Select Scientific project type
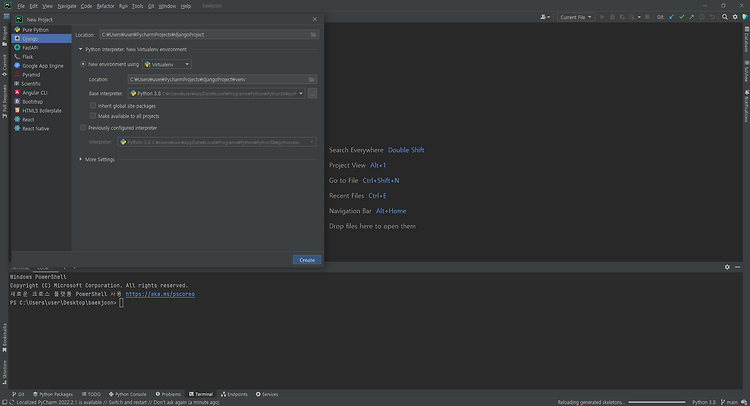 (41, 84)
